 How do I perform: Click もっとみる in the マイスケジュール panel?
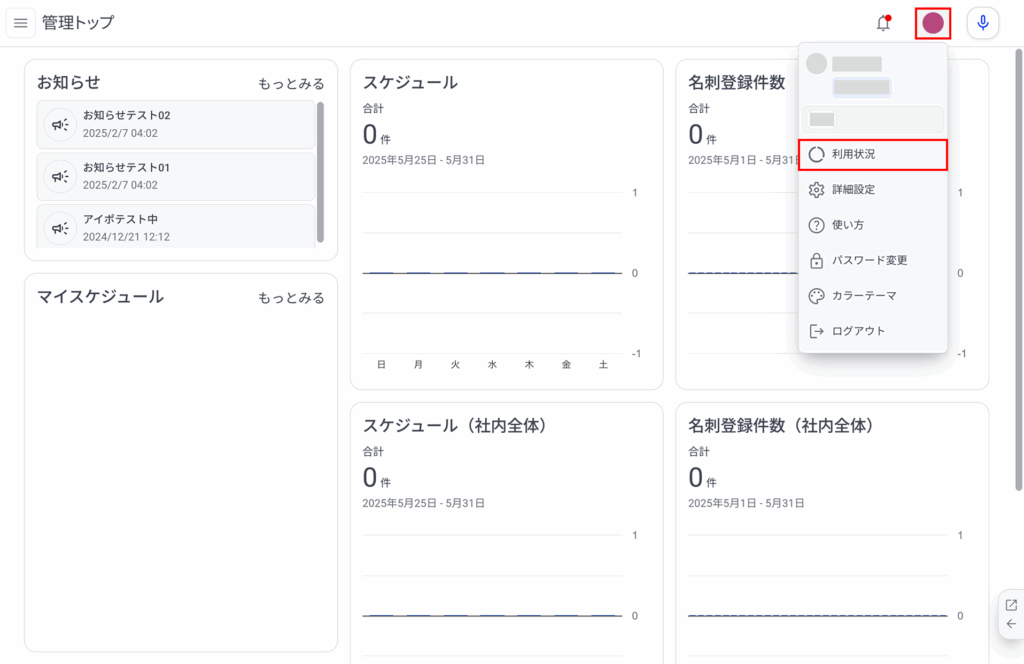[x=291, y=298]
